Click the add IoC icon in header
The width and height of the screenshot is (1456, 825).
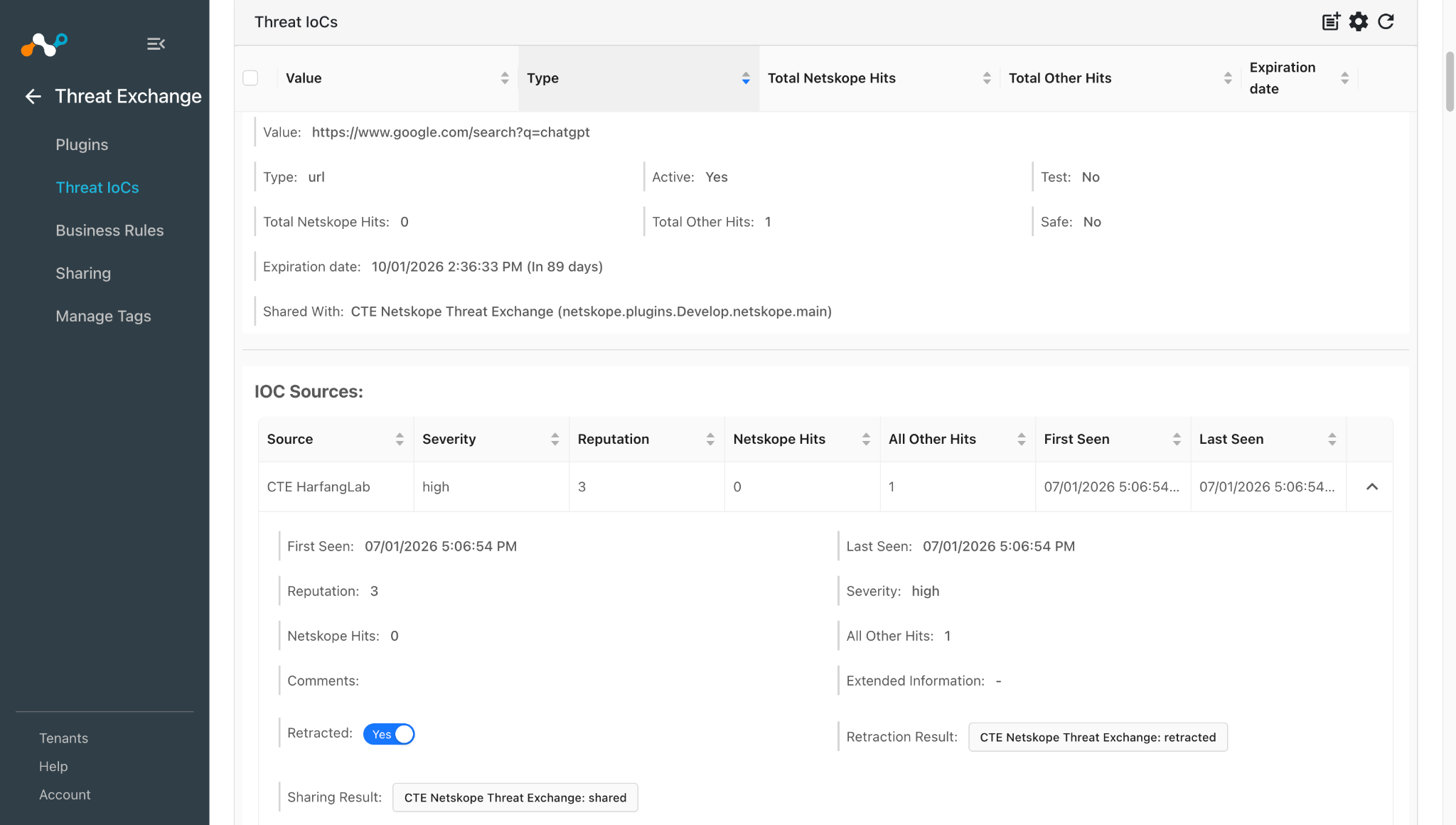click(x=1331, y=21)
